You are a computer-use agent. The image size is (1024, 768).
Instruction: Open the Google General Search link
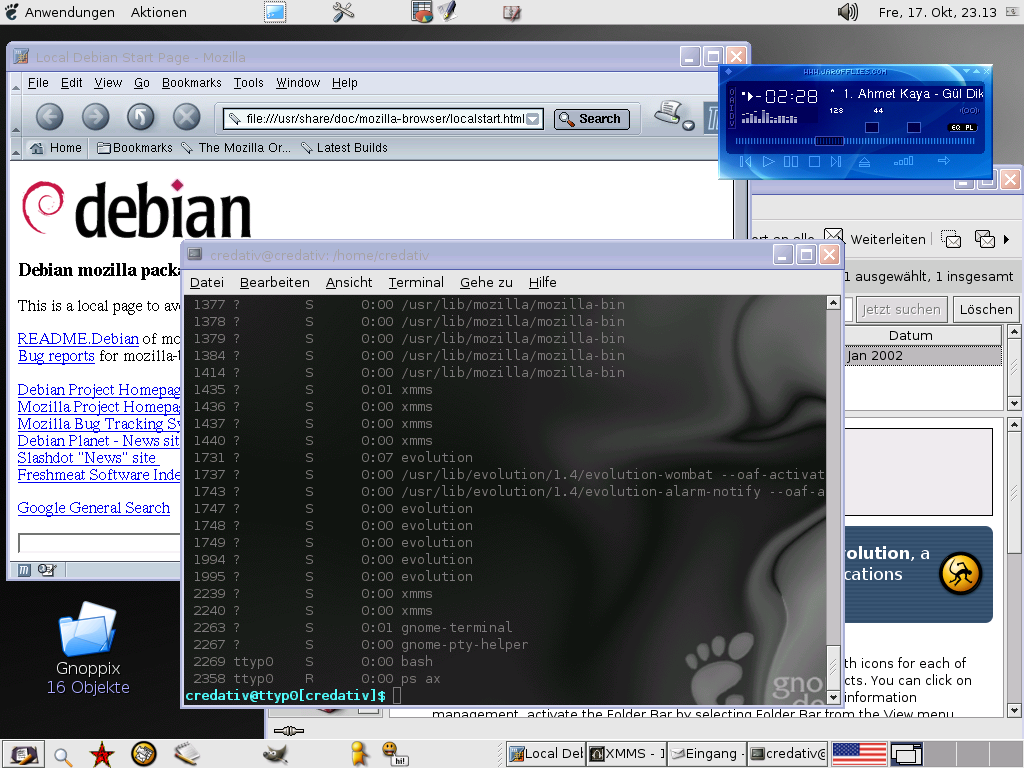(93, 508)
